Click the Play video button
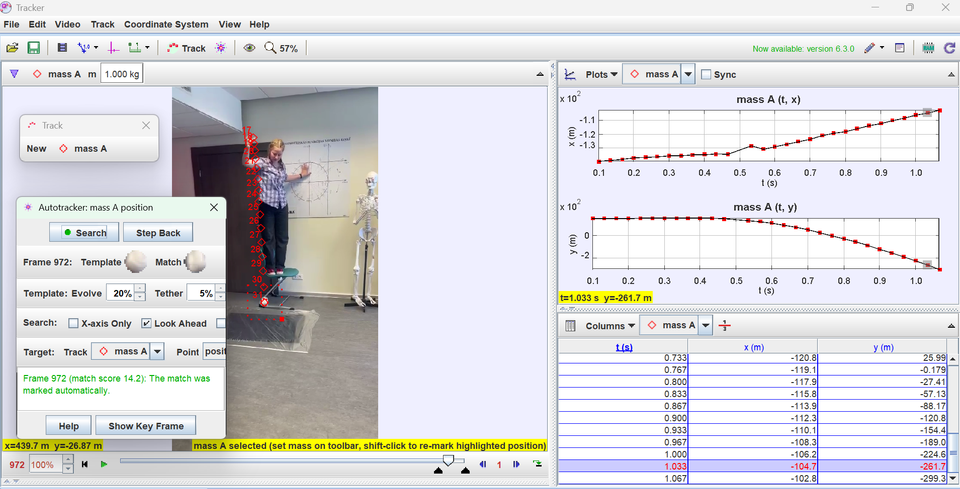This screenshot has width=960, height=489. coord(104,464)
